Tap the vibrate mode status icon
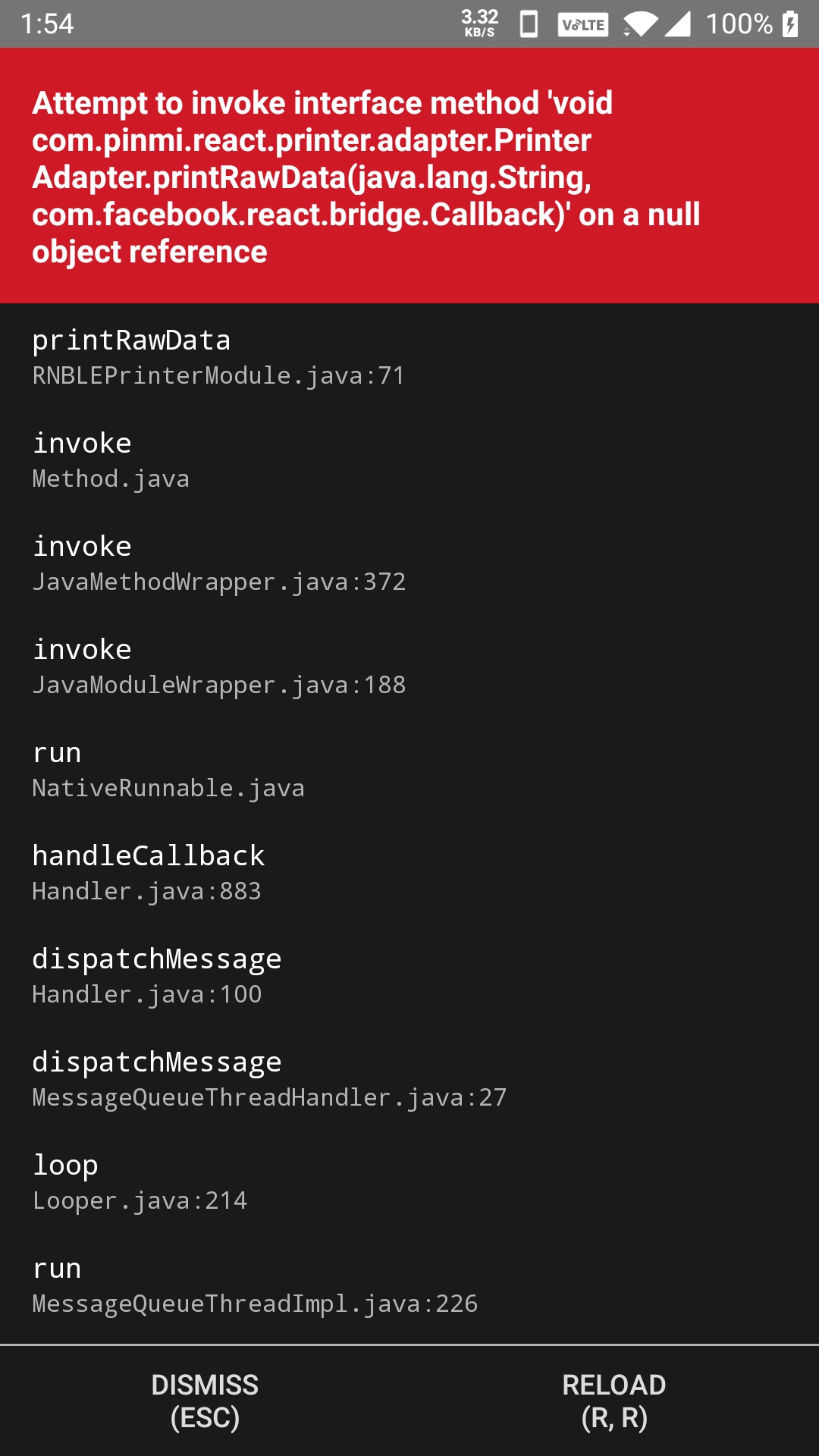This screenshot has width=819, height=1456. pyautogui.click(x=527, y=23)
